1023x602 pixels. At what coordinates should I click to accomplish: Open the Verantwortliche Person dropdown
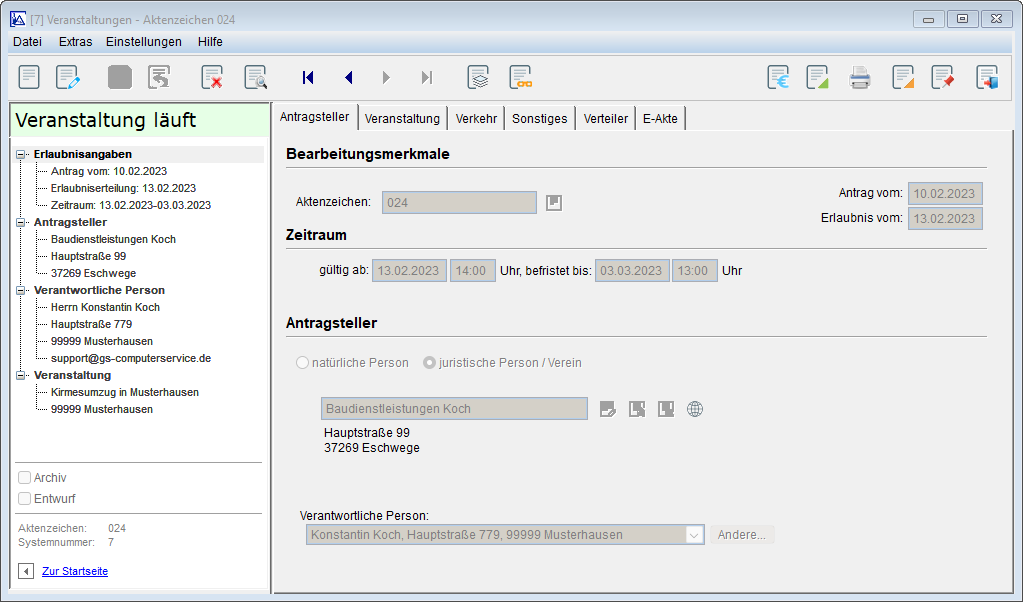pyautogui.click(x=694, y=535)
